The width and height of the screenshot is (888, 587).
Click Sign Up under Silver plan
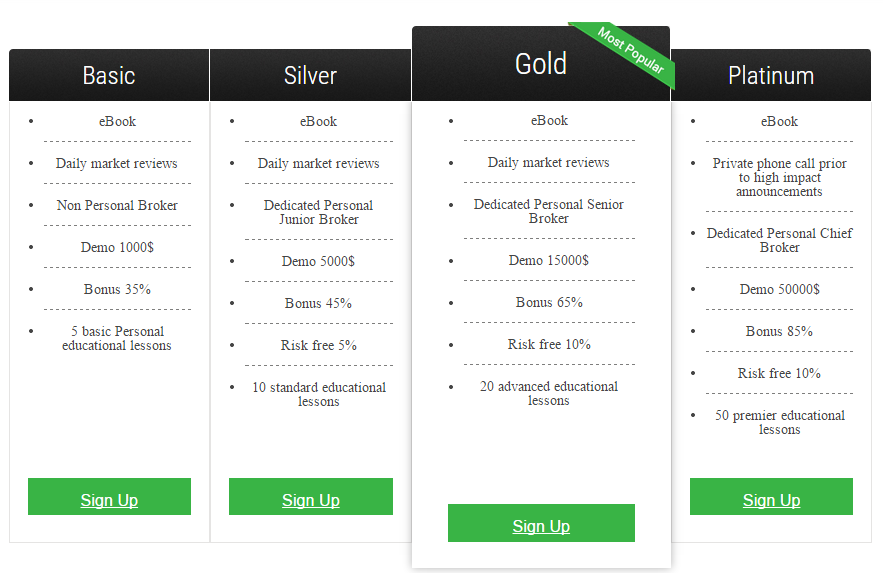(x=311, y=497)
